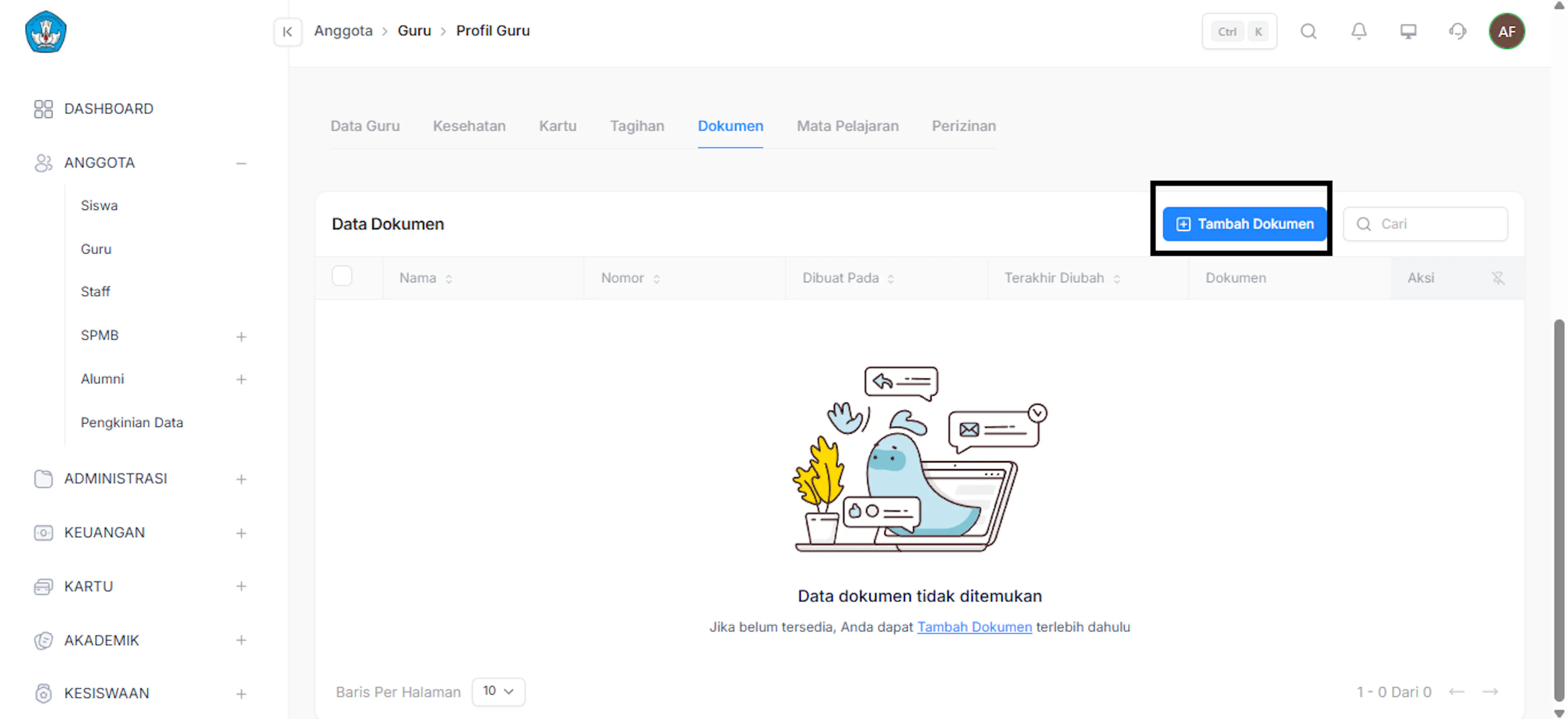Image resolution: width=1568 pixels, height=719 pixels.
Task: Select the Dokumen tab
Action: coord(731,126)
